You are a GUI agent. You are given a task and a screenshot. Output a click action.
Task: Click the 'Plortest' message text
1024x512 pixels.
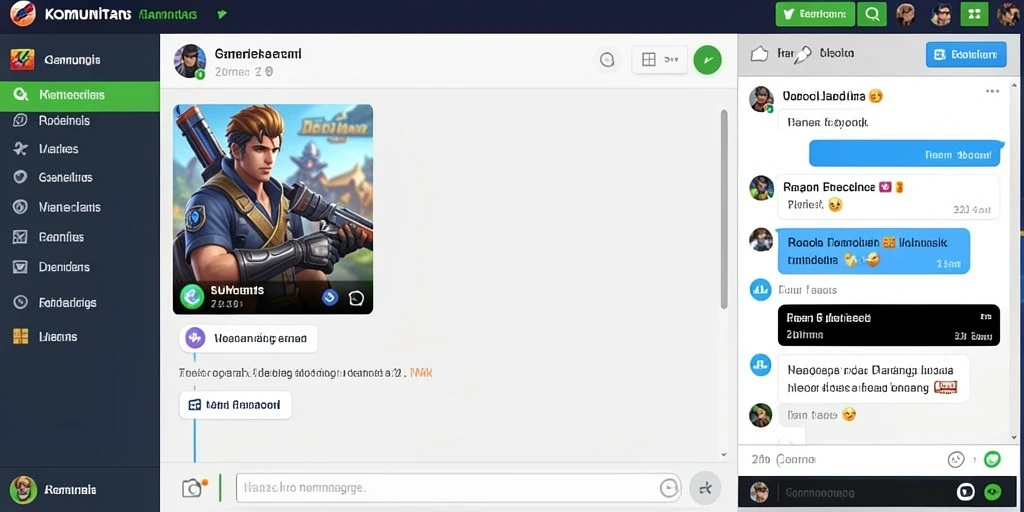point(805,204)
